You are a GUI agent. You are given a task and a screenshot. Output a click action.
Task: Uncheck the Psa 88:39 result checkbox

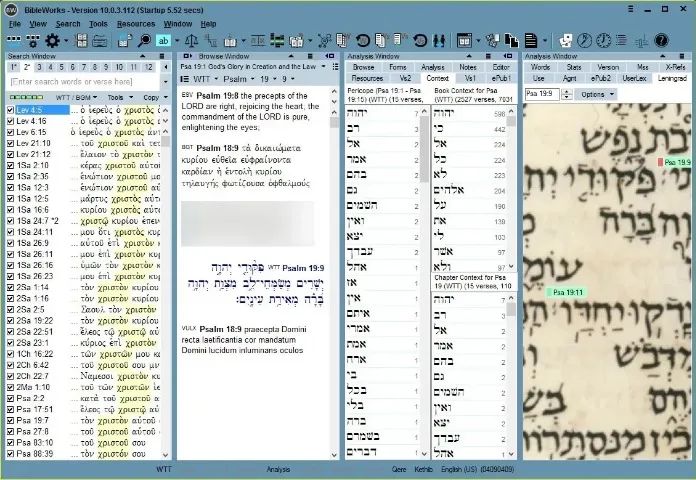pyautogui.click(x=10, y=454)
